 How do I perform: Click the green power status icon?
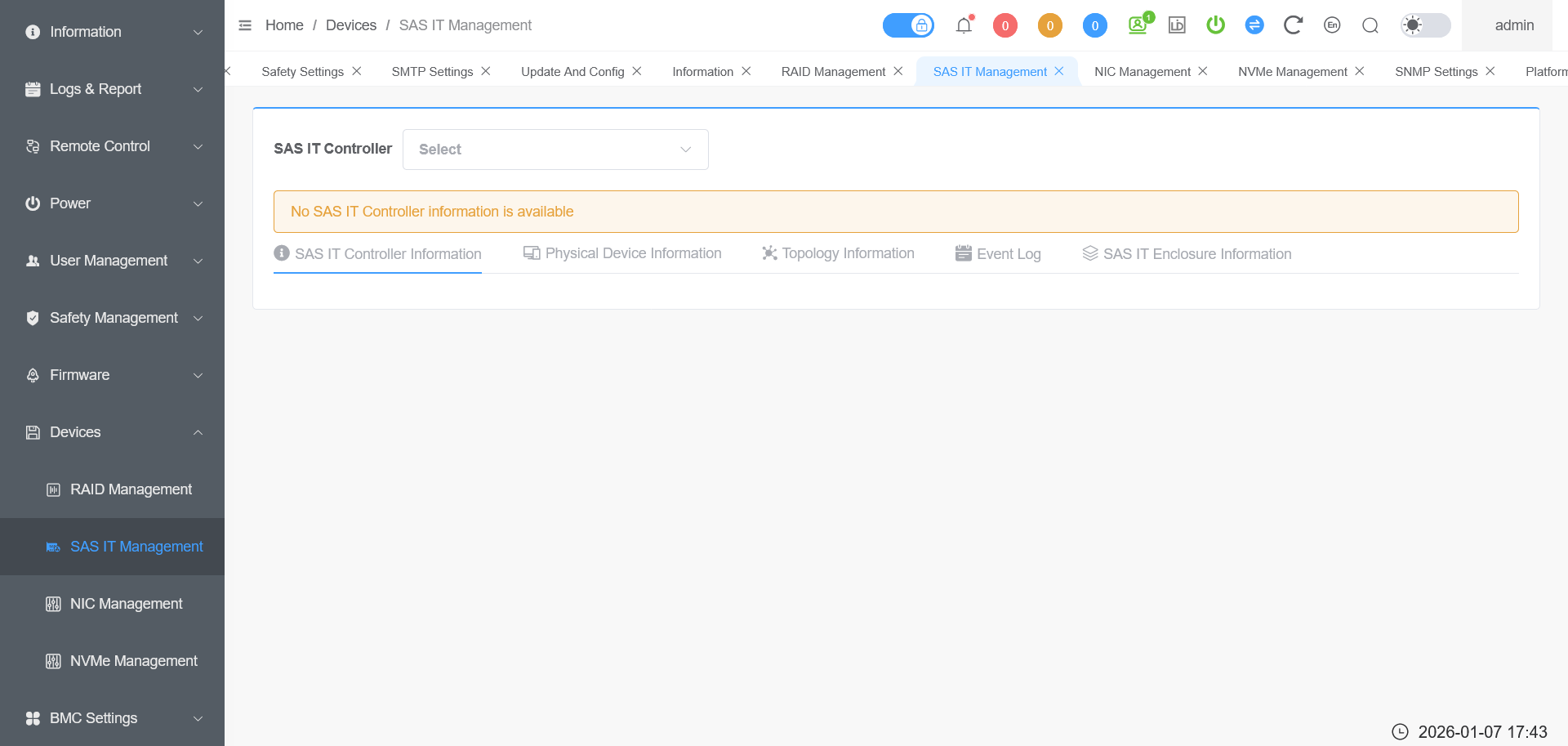pos(1215,25)
